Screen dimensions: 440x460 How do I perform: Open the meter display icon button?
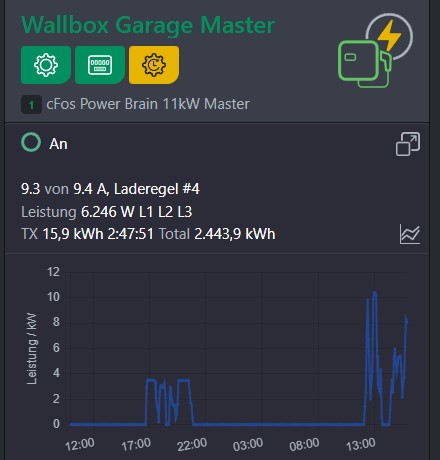click(x=100, y=65)
